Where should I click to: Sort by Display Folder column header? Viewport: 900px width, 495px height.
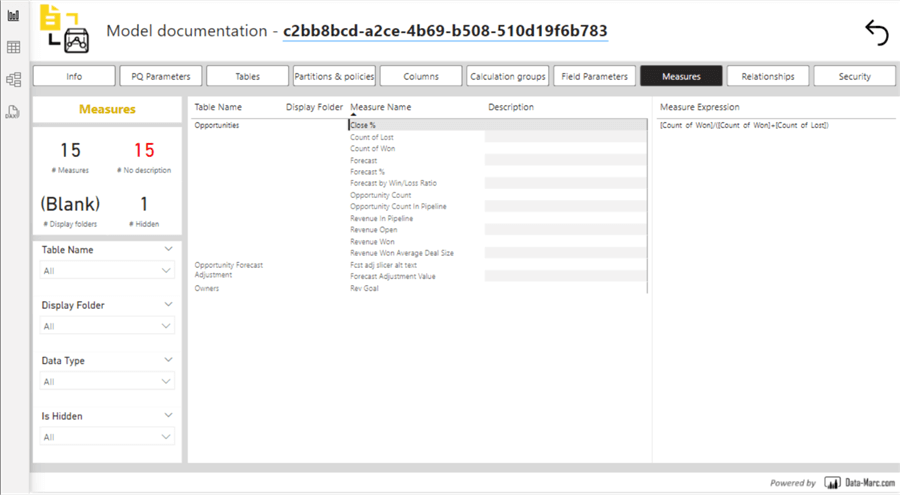tap(314, 107)
